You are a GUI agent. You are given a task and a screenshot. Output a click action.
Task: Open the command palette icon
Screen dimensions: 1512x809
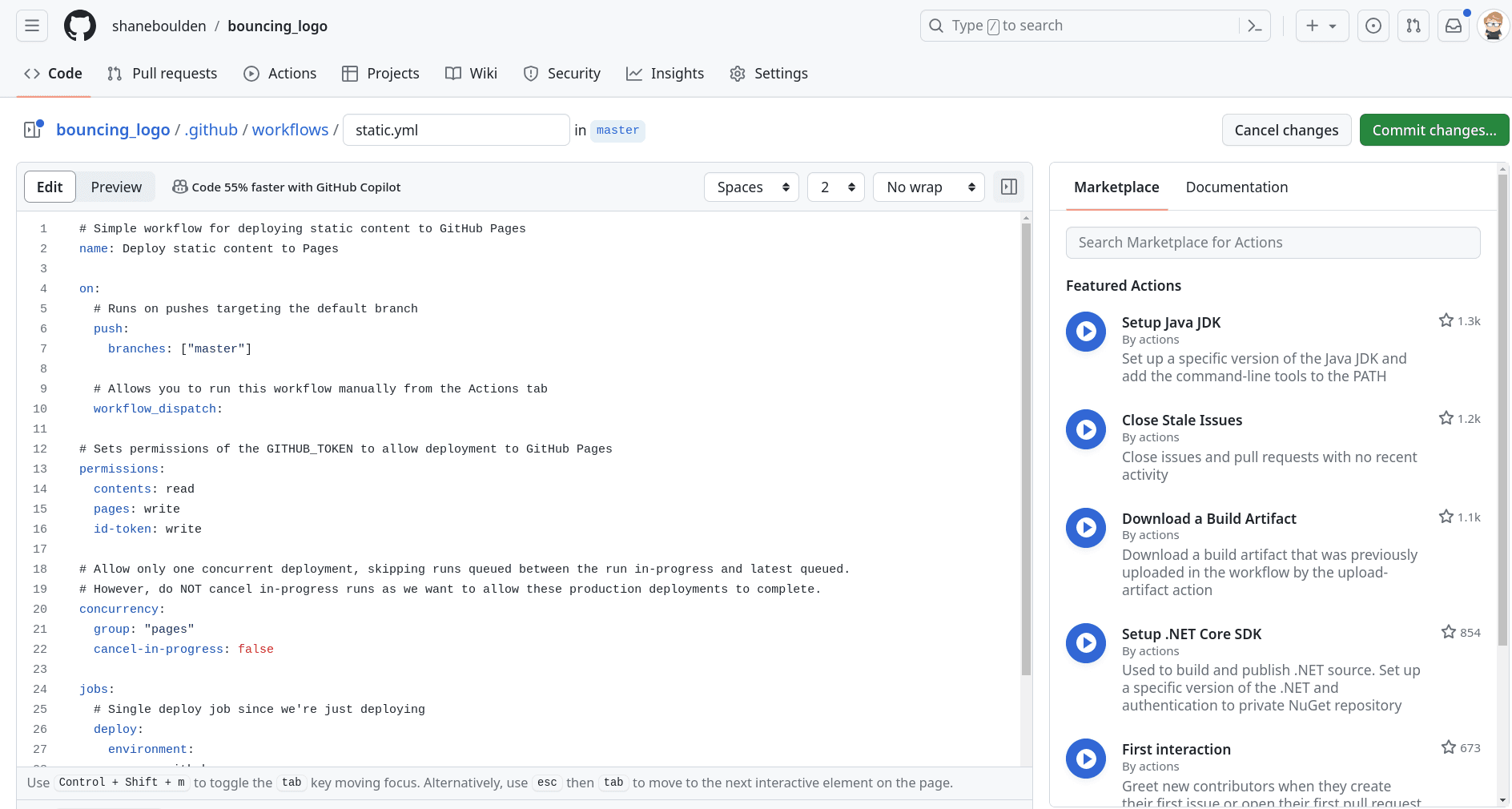click(1255, 26)
